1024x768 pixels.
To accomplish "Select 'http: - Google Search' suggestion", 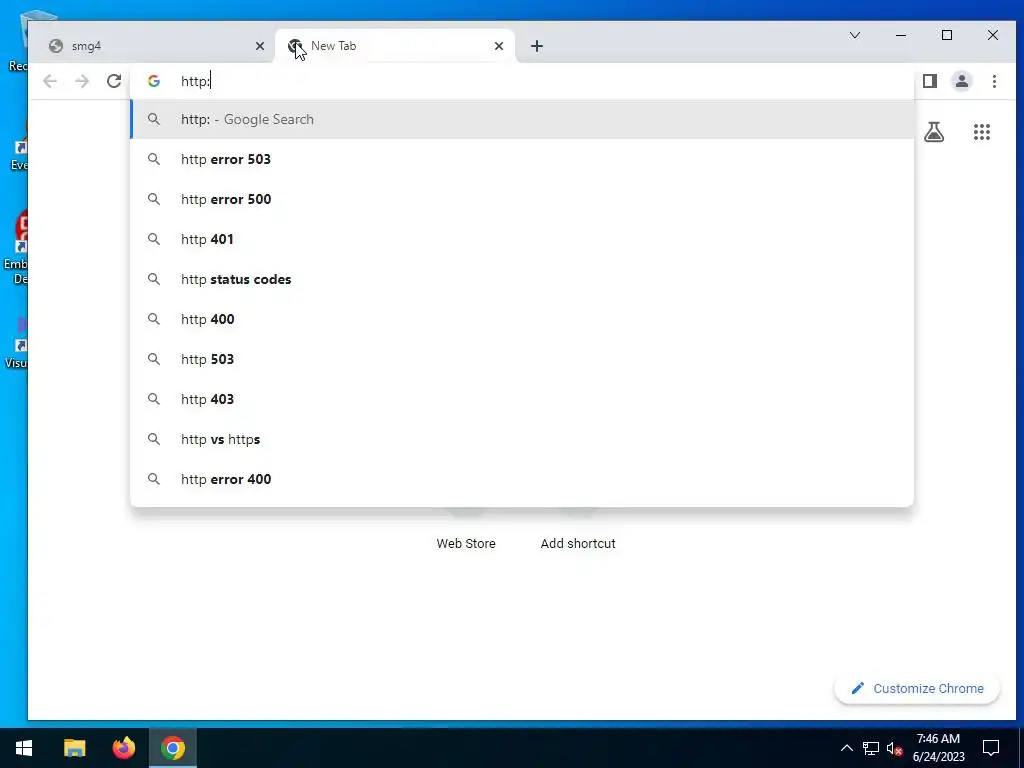I will click(x=522, y=120).
